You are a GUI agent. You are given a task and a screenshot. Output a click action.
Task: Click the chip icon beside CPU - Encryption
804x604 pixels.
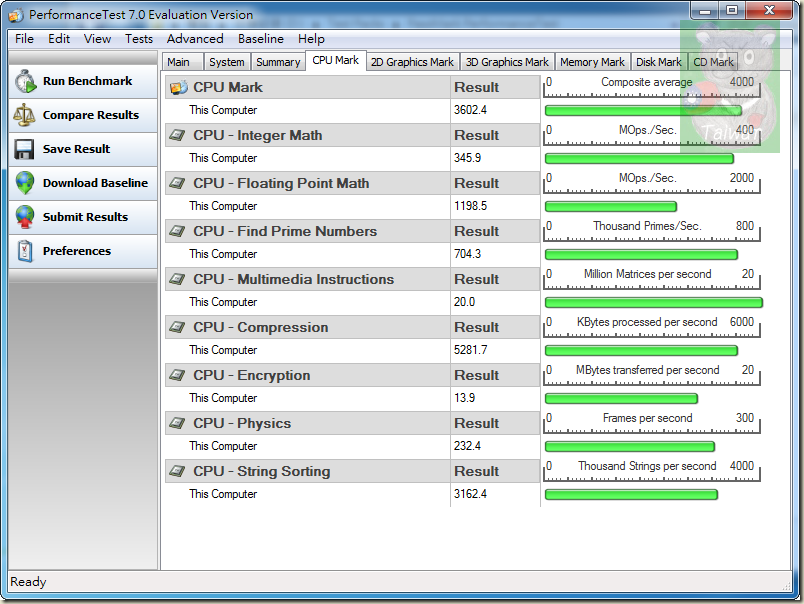177,375
